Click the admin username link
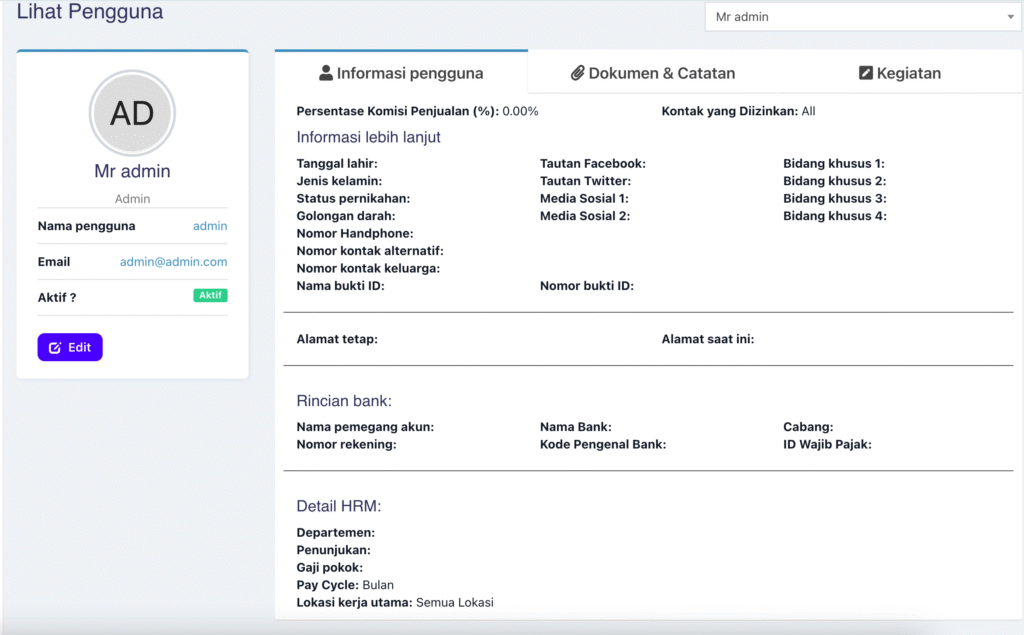 210,226
